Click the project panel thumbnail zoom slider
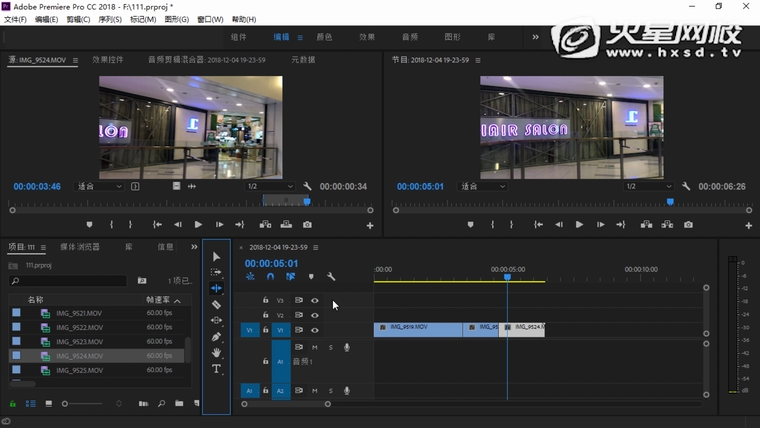This screenshot has height=428, width=760. (66, 404)
